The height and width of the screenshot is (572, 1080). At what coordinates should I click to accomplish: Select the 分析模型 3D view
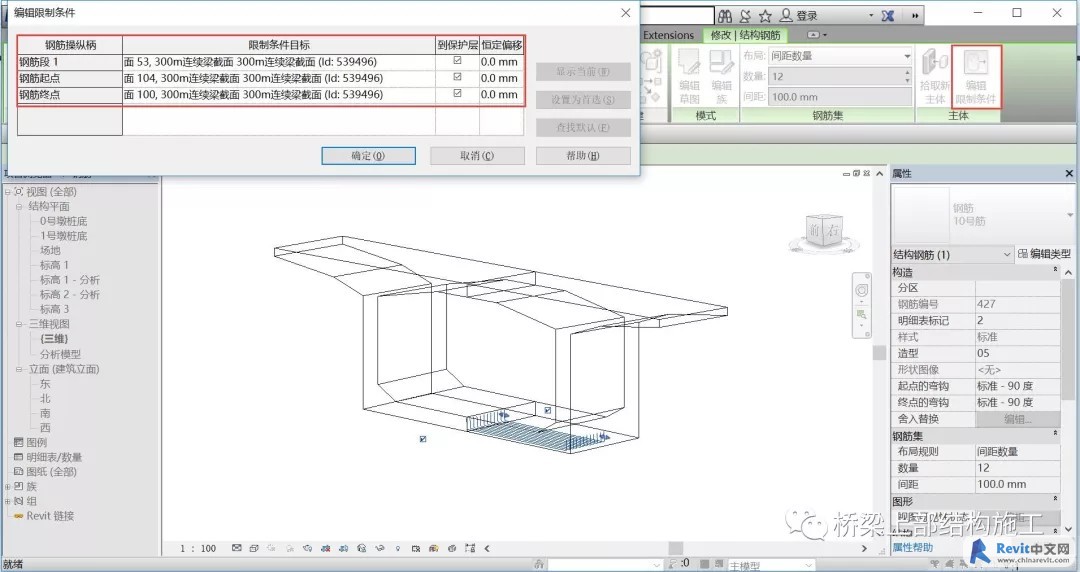point(60,354)
